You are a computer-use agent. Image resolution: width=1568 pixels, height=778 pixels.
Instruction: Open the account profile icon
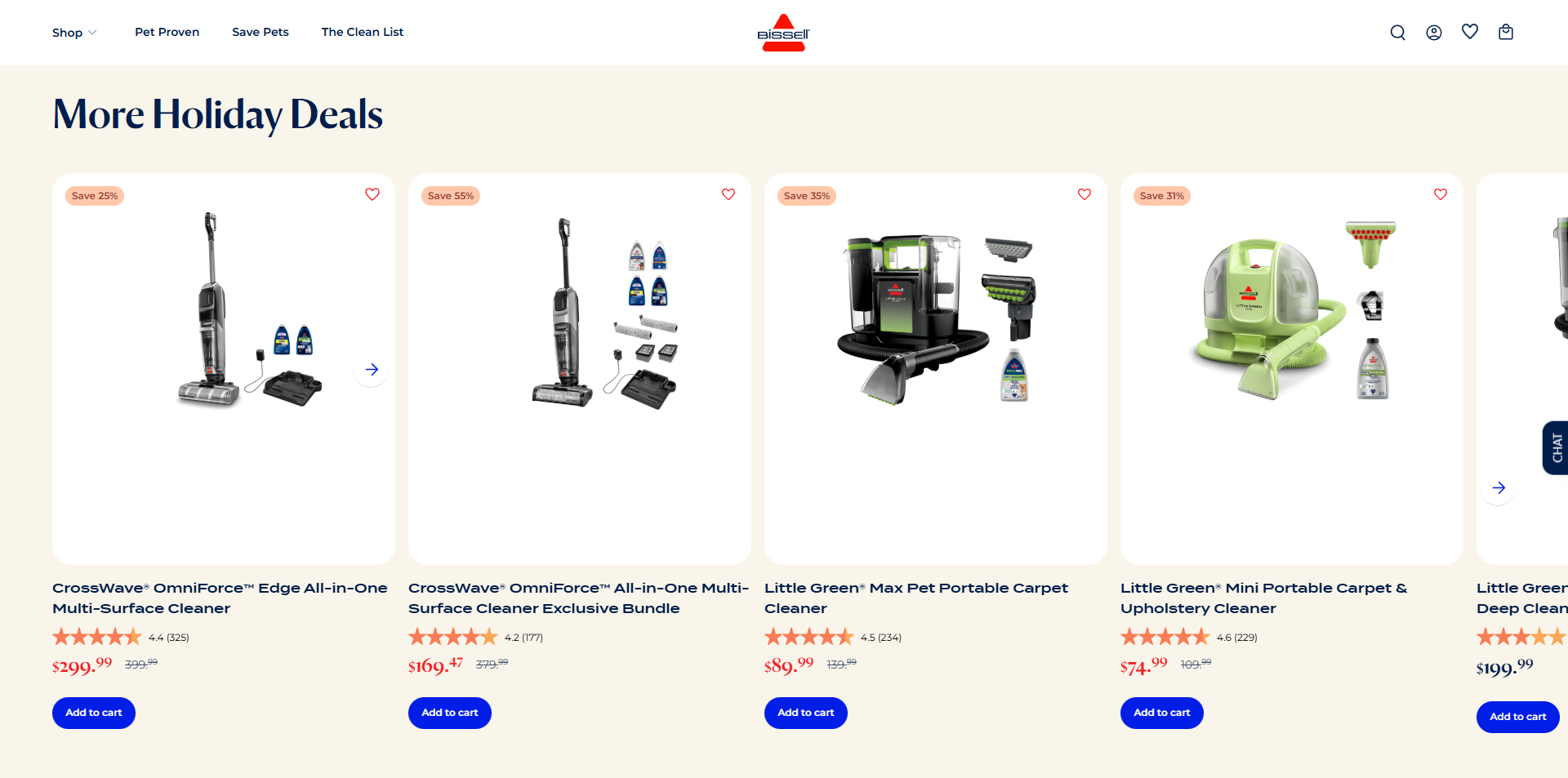click(1433, 33)
